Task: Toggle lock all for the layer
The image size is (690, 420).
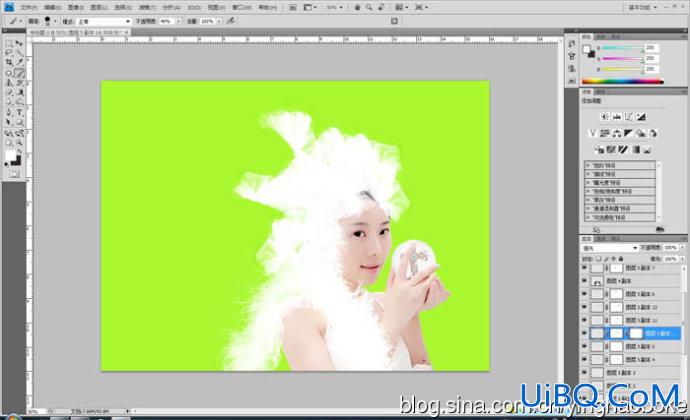Action: (621, 259)
